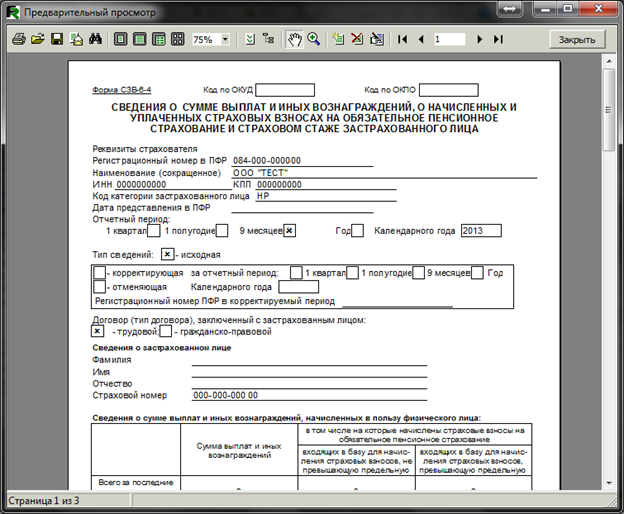Check the гражданско-правовой contract checkbox
This screenshot has height=514, width=624.
[x=166, y=331]
